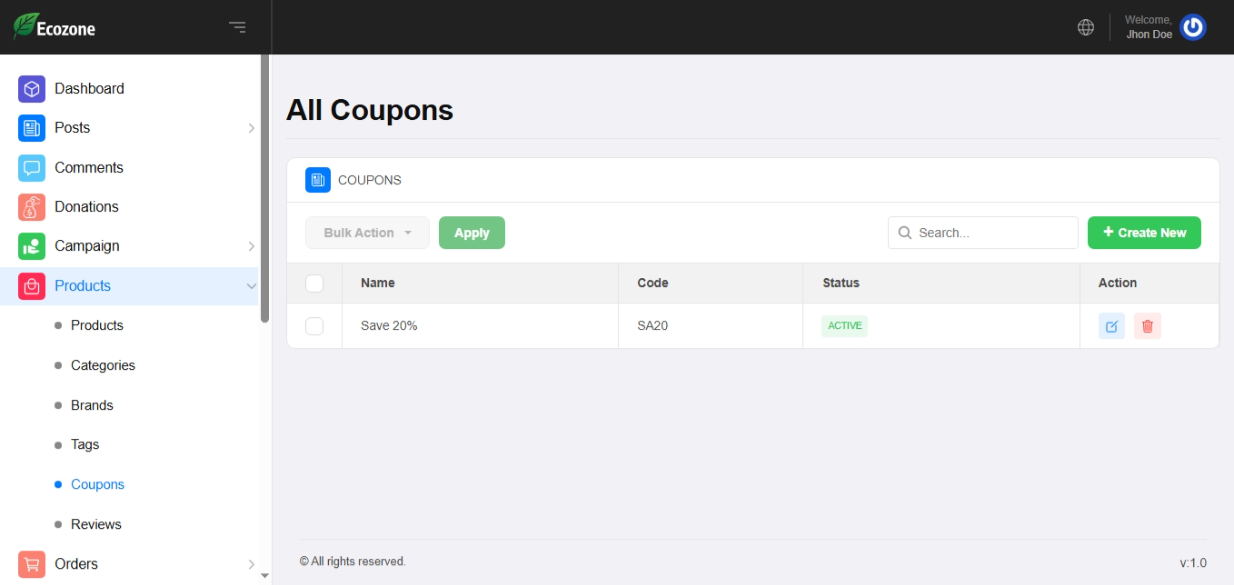Click the sidebar vertical scrollbar
This screenshot has width=1234, height=585.
coord(265,190)
